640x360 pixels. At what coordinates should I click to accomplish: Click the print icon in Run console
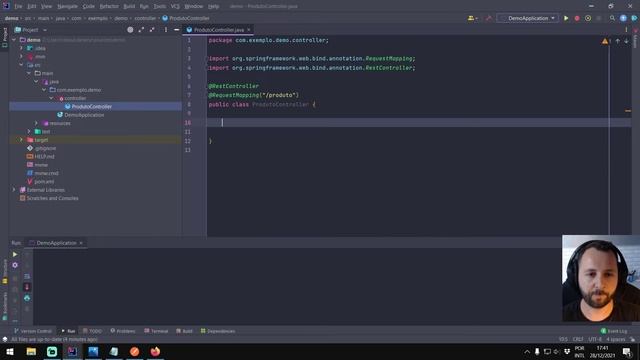(27, 298)
